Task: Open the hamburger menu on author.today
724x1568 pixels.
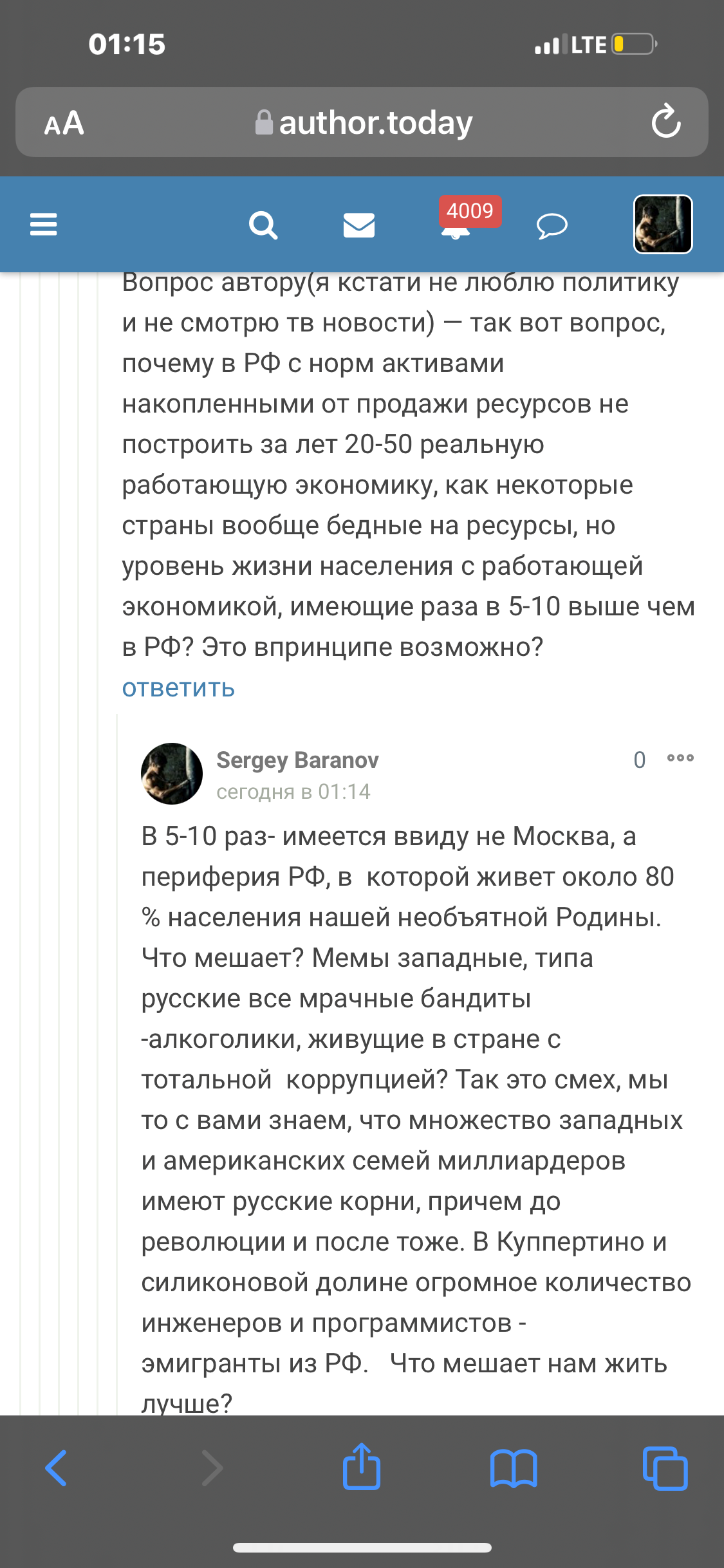Action: click(x=44, y=225)
